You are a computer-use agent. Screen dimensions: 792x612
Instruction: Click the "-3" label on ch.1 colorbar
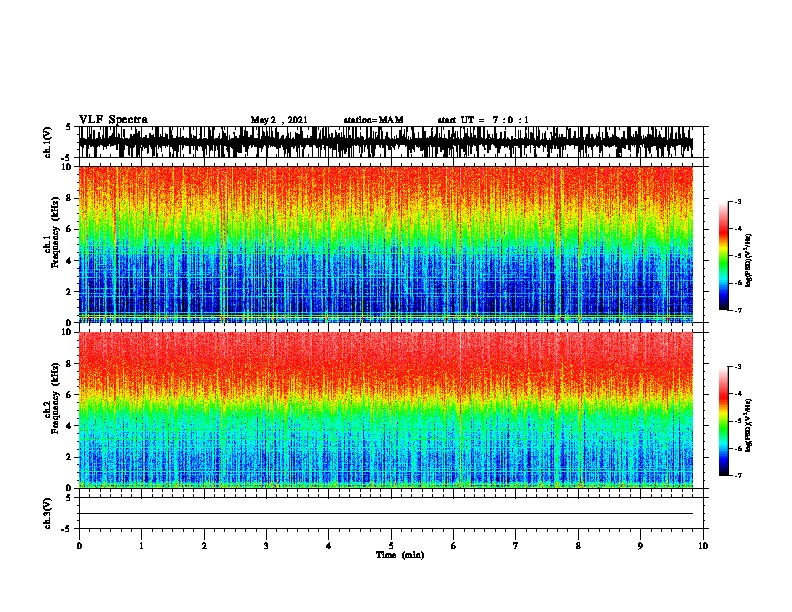738,201
